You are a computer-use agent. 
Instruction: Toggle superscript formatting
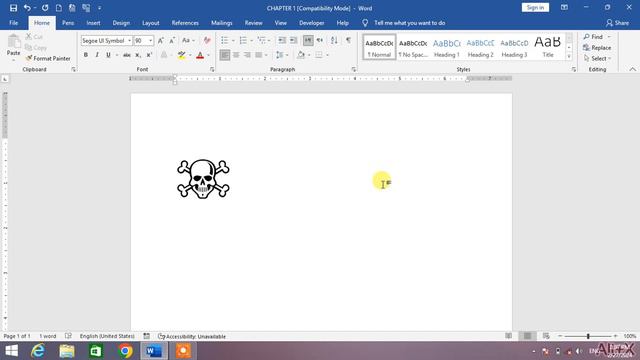pyautogui.click(x=149, y=55)
